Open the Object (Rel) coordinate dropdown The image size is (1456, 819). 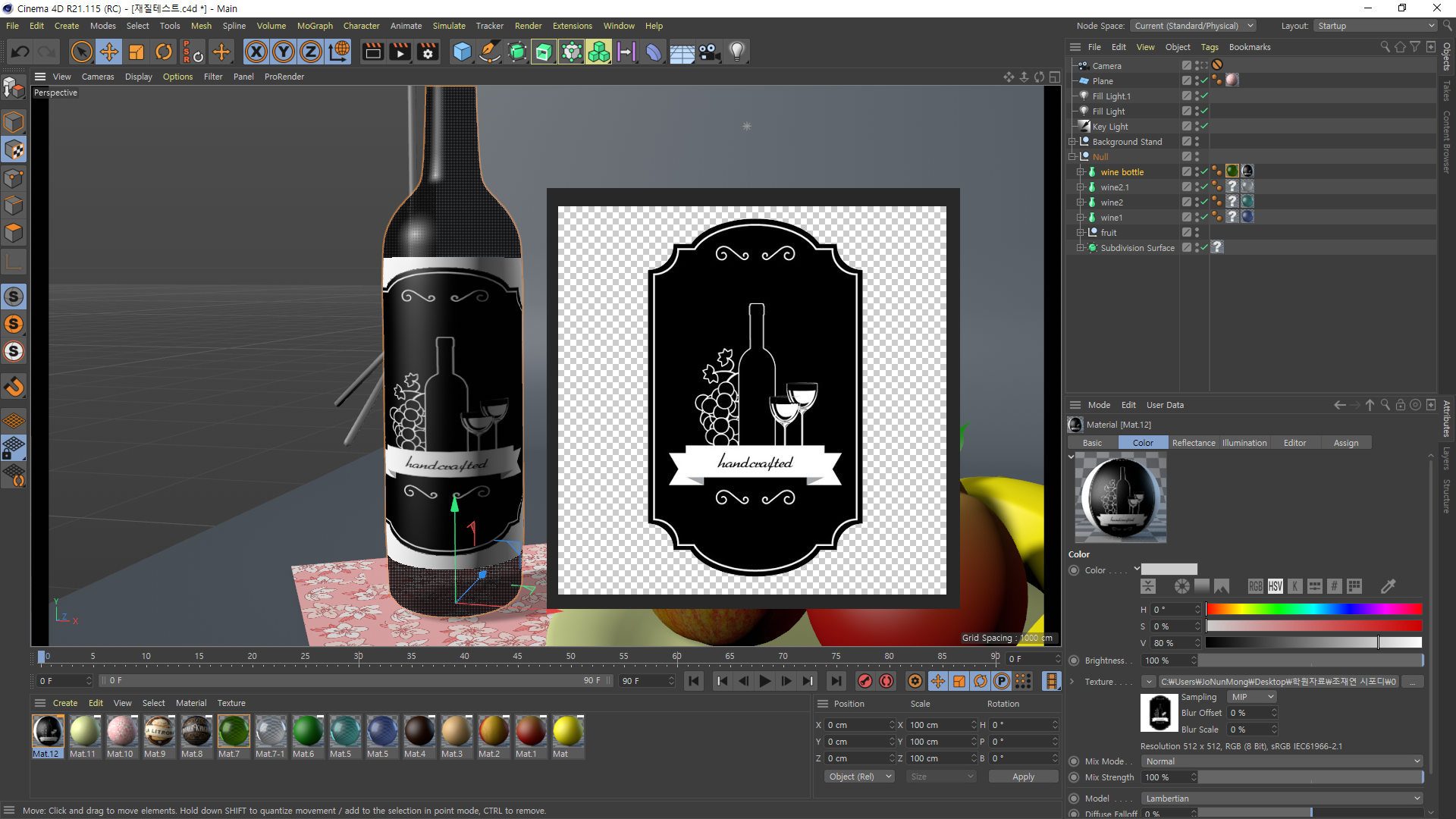tap(858, 777)
